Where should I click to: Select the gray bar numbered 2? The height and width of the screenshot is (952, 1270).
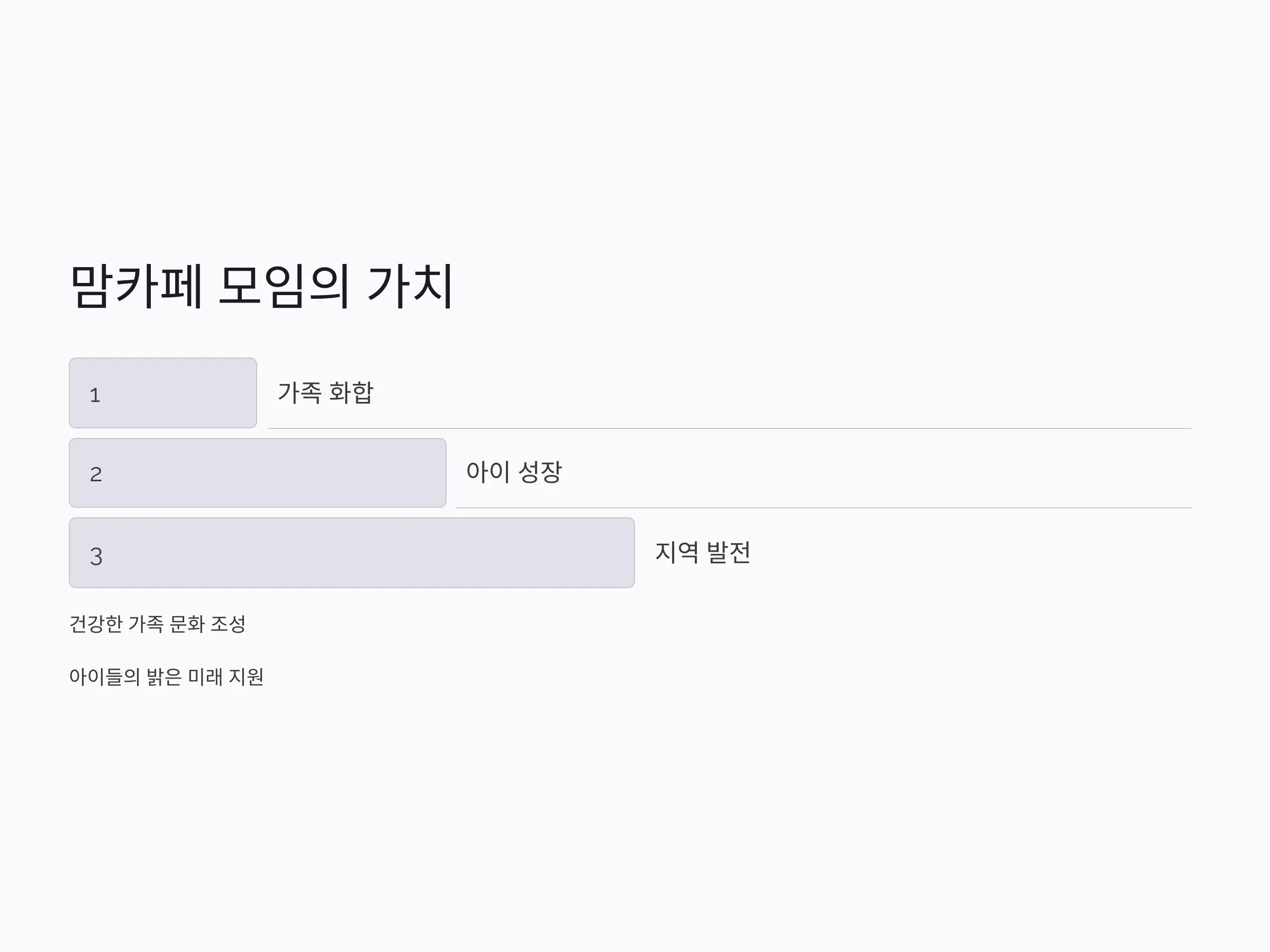pyautogui.click(x=258, y=473)
